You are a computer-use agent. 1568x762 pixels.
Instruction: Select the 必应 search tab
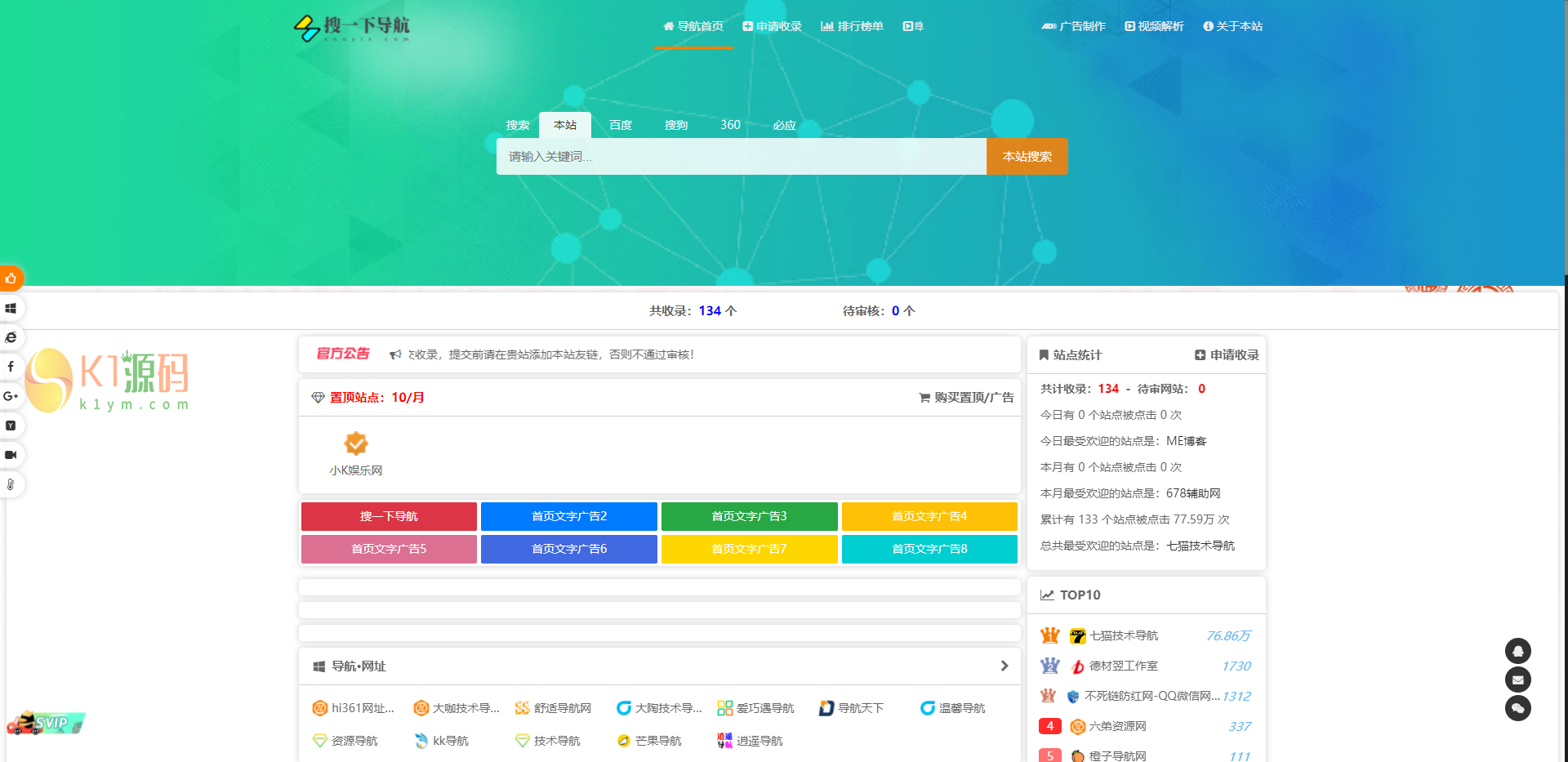click(x=785, y=125)
